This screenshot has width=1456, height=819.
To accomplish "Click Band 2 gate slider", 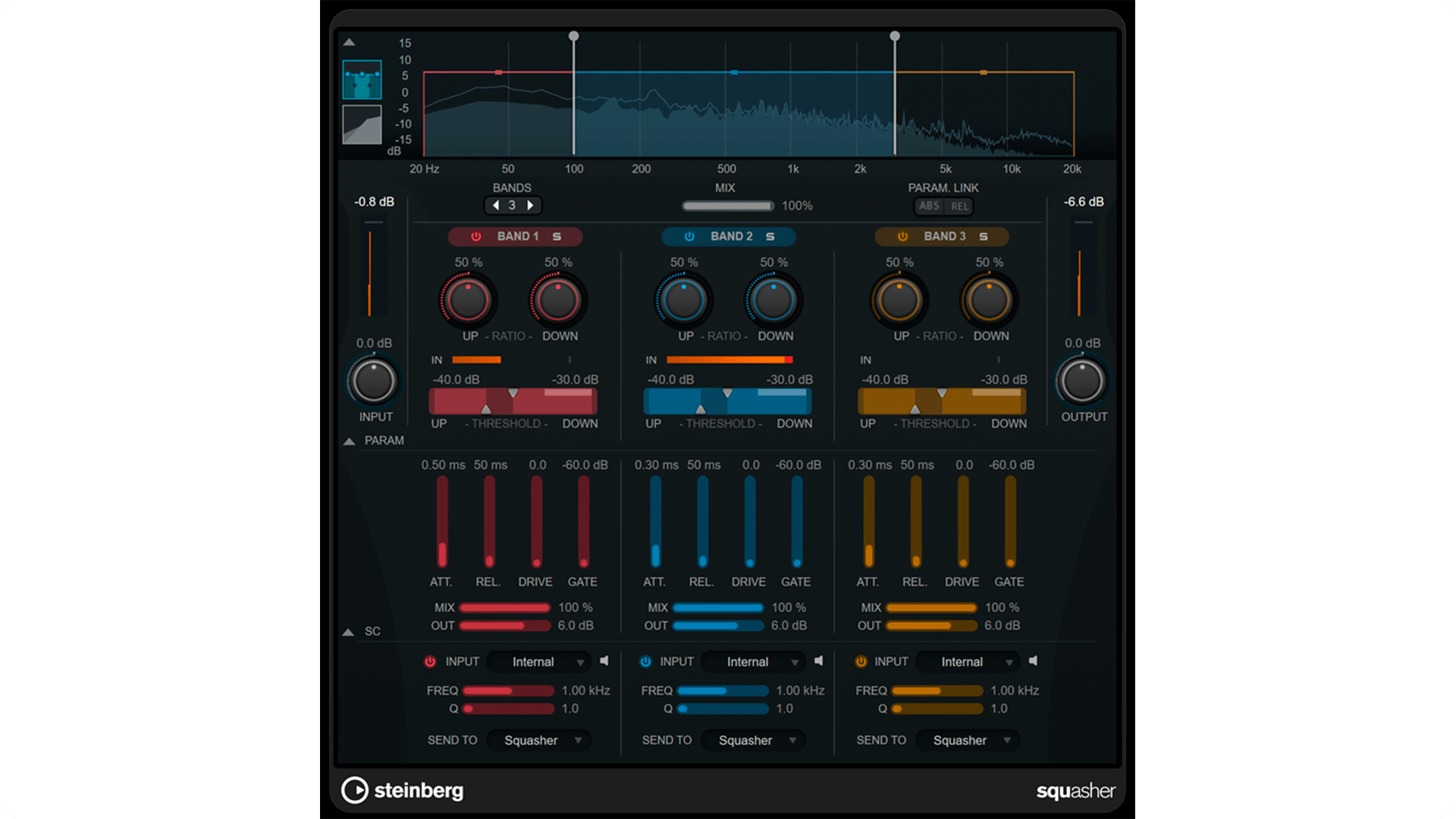I will [797, 522].
